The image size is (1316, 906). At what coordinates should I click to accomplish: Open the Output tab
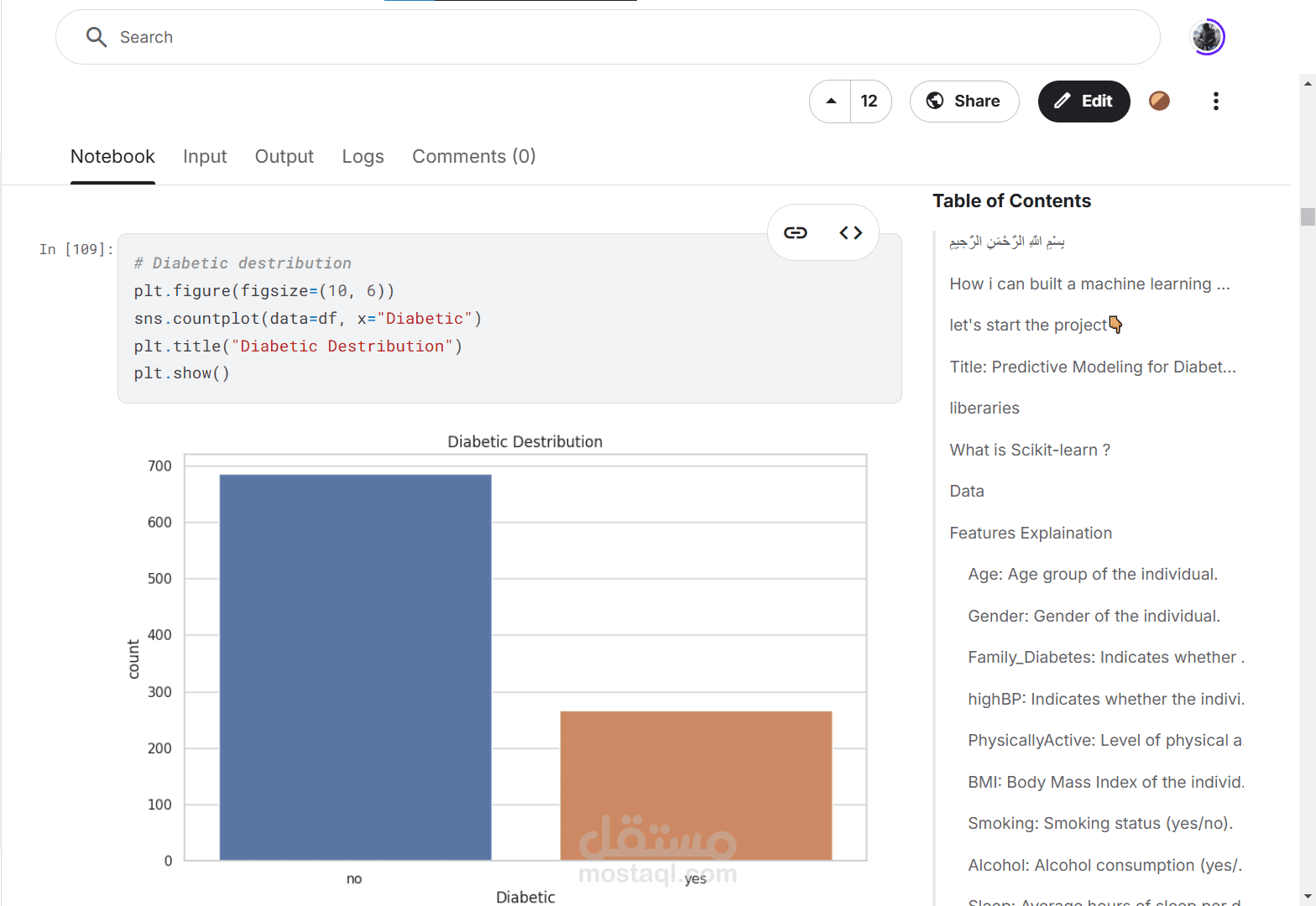284,157
